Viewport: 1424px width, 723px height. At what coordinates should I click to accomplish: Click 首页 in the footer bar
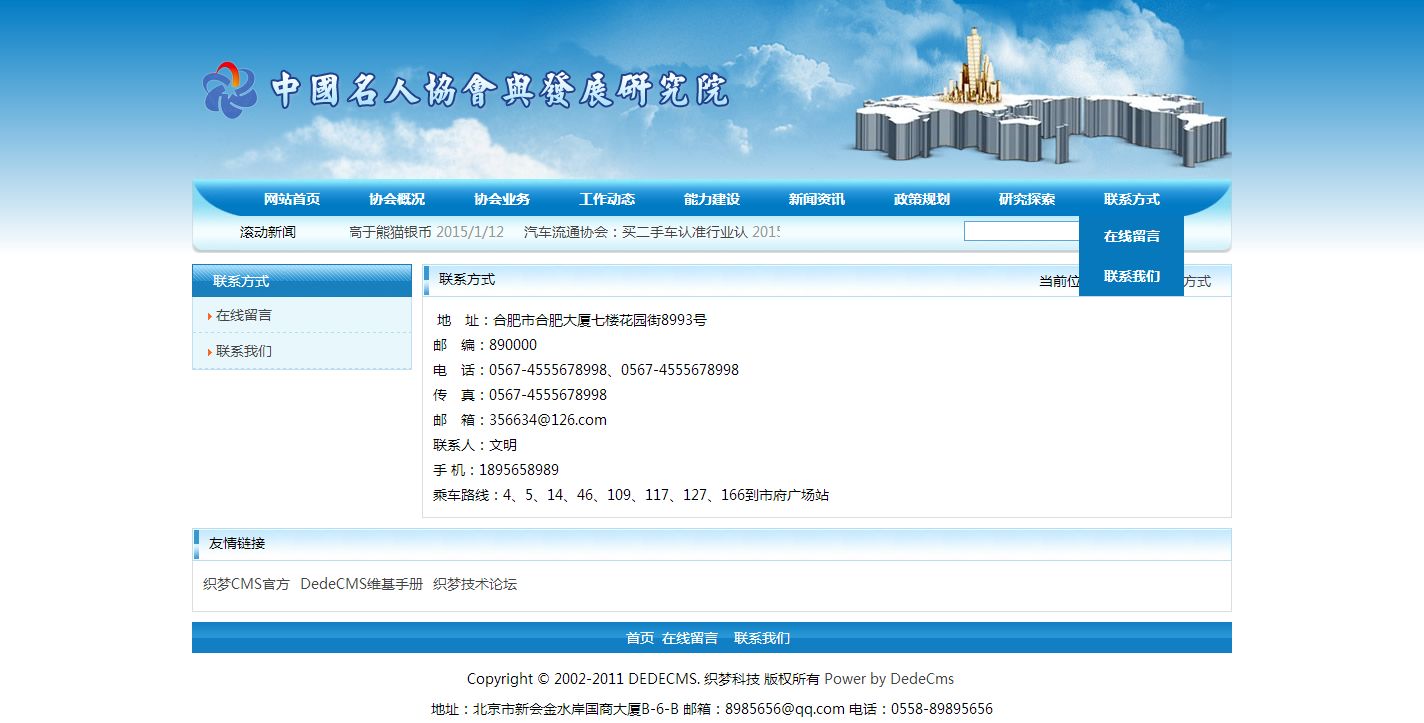point(640,638)
